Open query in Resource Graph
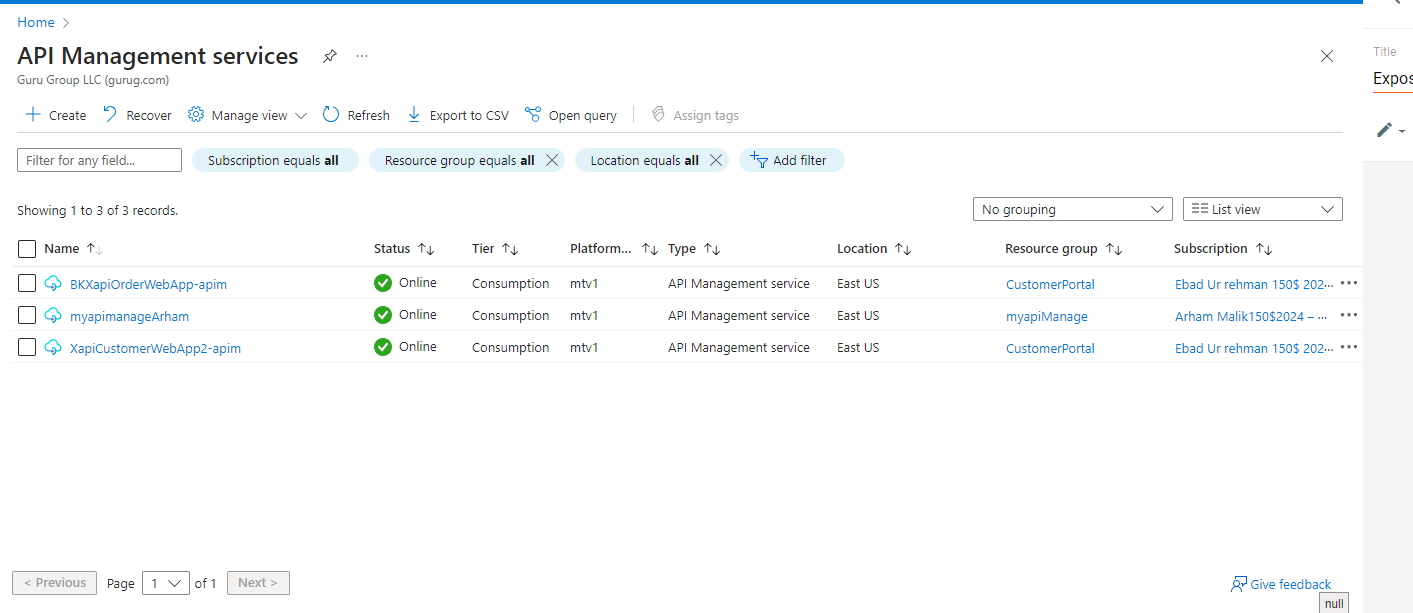This screenshot has height=613, width=1413. click(571, 115)
